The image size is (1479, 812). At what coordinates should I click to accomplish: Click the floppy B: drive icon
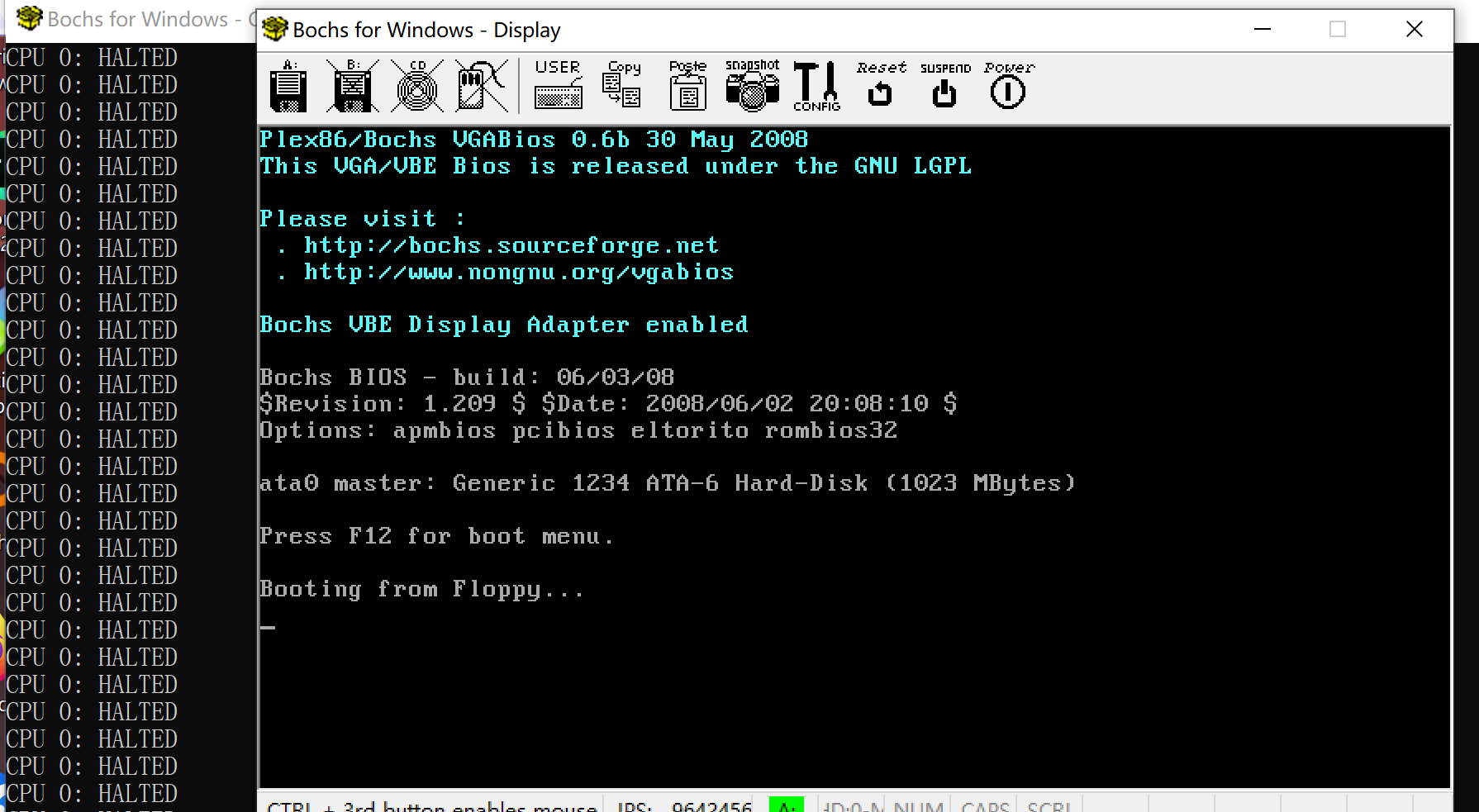point(353,86)
